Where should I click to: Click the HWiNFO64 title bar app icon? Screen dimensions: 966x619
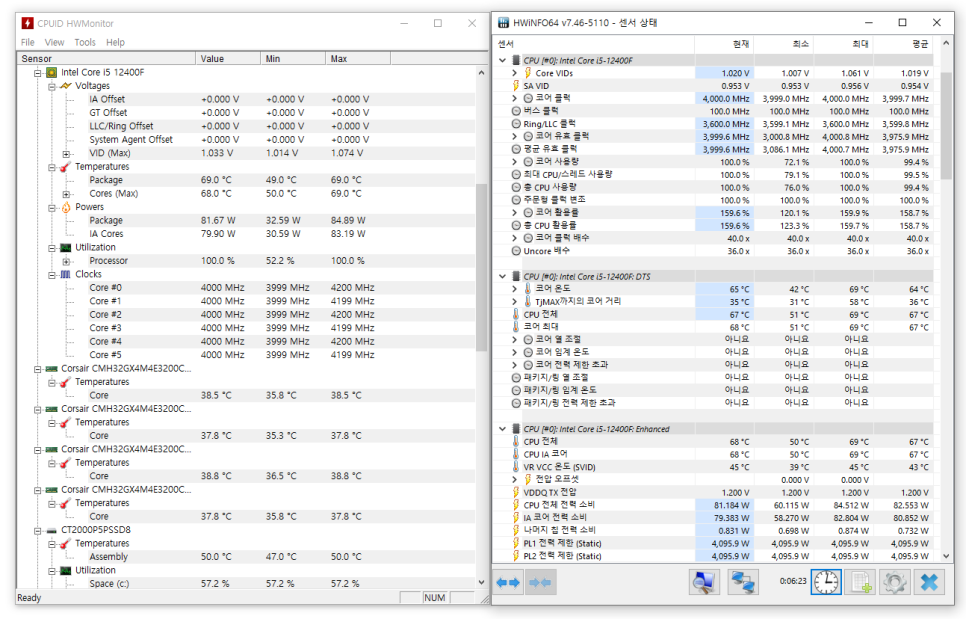(x=503, y=23)
